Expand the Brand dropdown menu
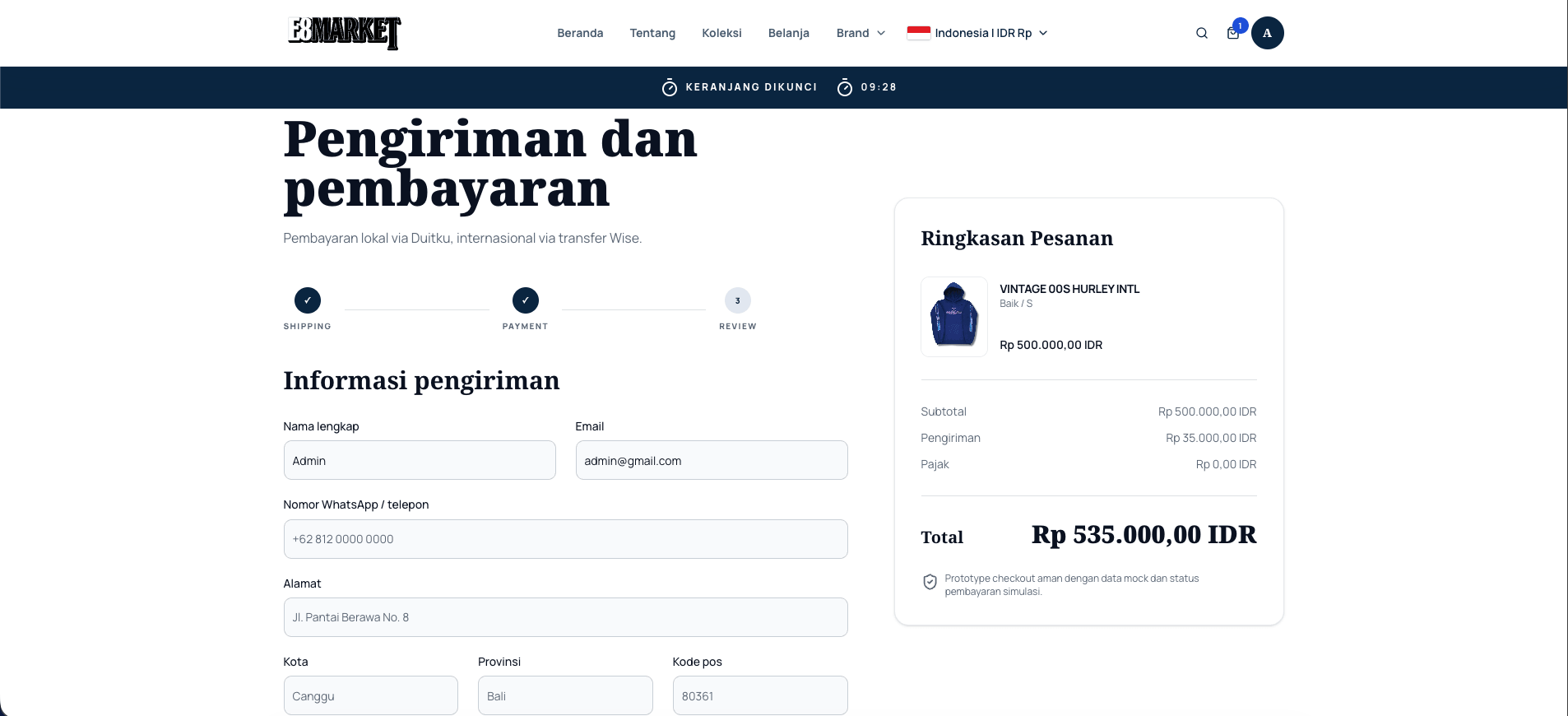This screenshot has width=1568, height=716. click(861, 33)
